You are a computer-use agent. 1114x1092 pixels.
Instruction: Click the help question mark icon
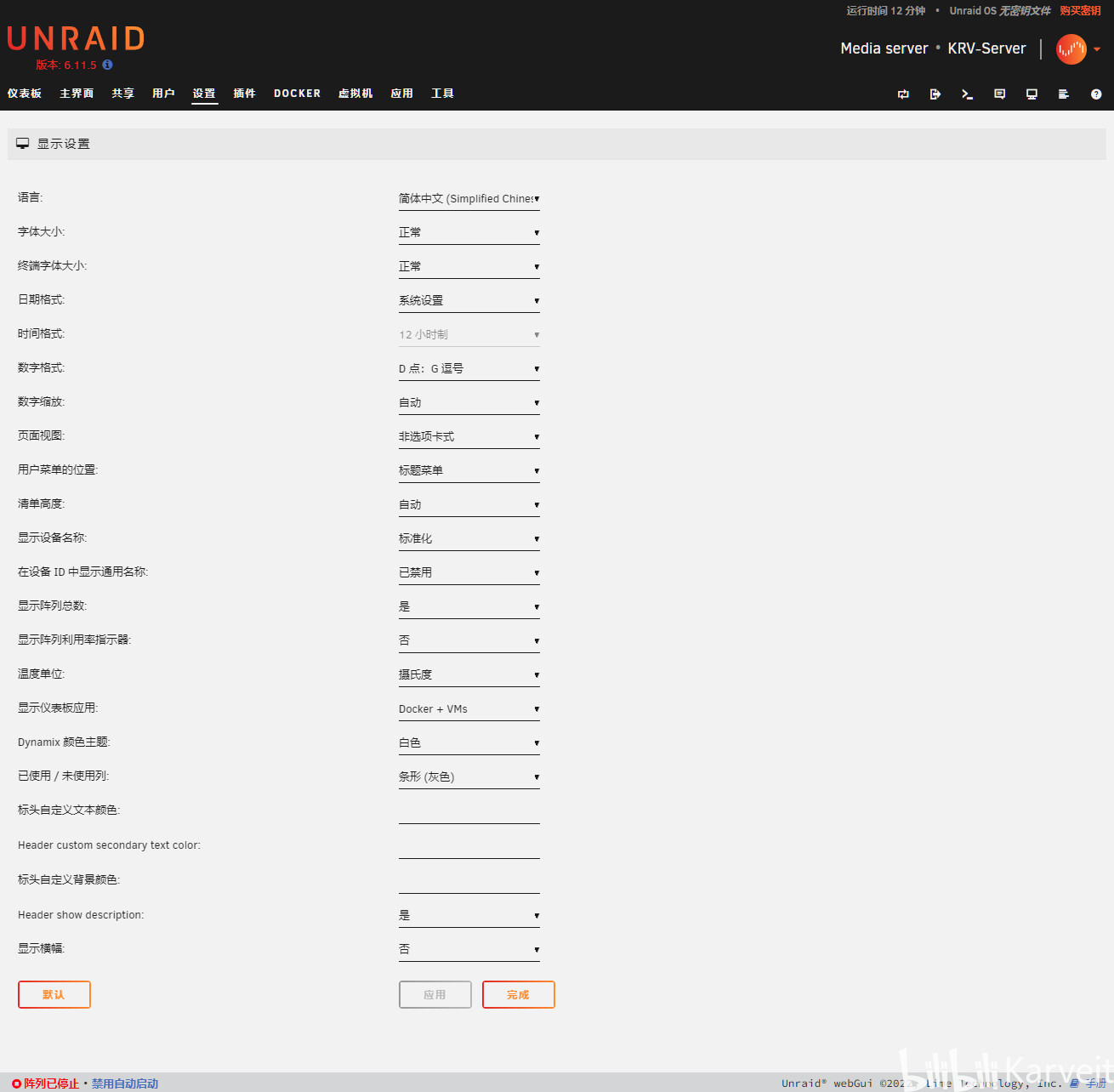1096,94
